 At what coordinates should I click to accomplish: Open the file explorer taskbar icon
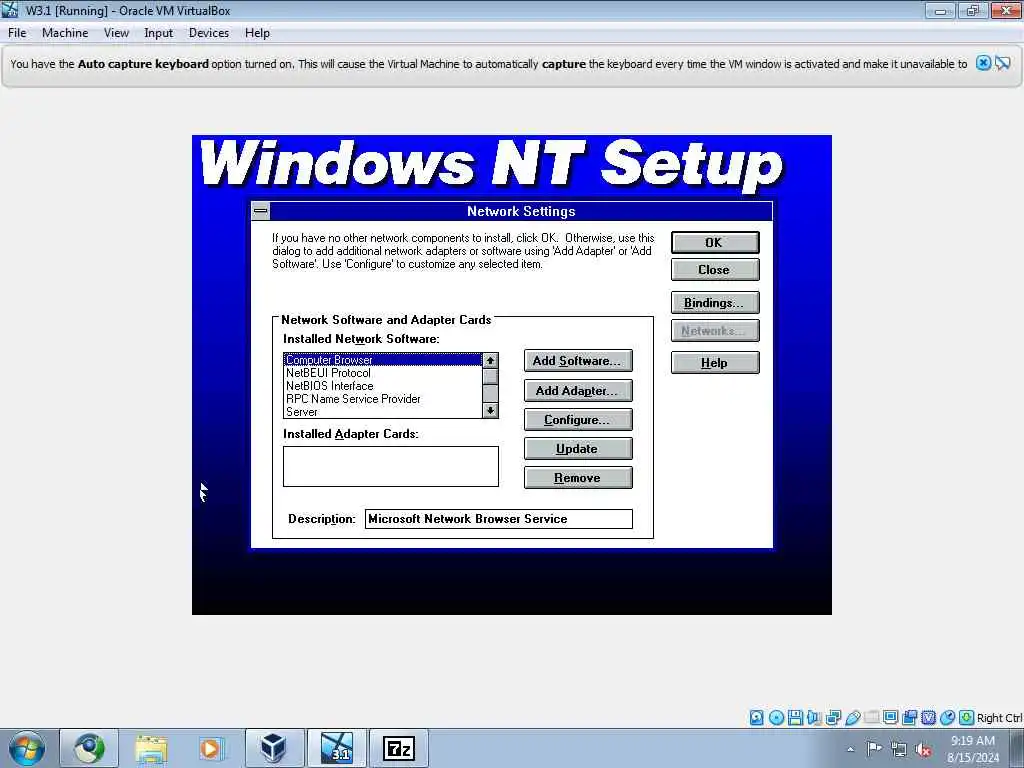[152, 748]
